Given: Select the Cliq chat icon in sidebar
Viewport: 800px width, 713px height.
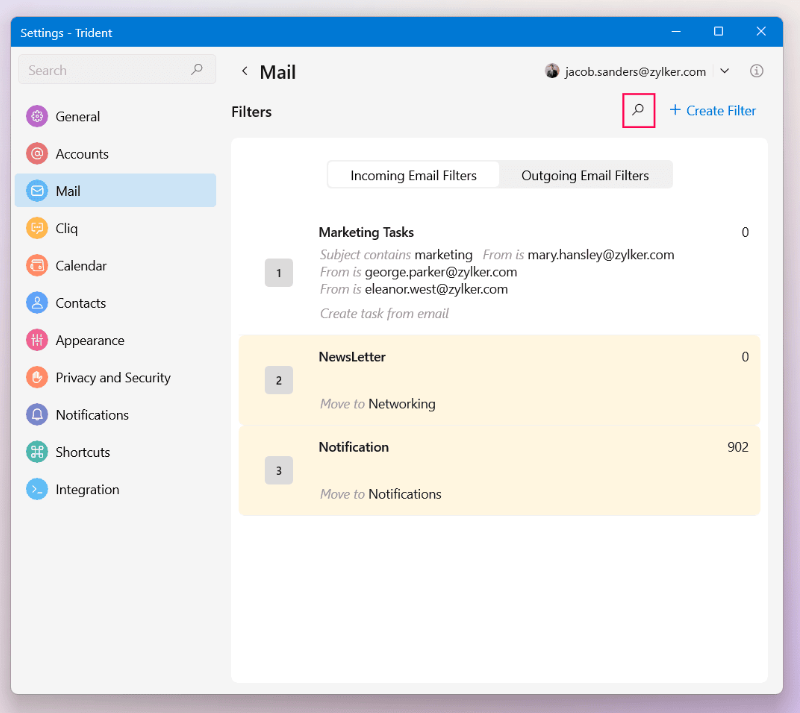Looking at the screenshot, I should click(x=37, y=228).
